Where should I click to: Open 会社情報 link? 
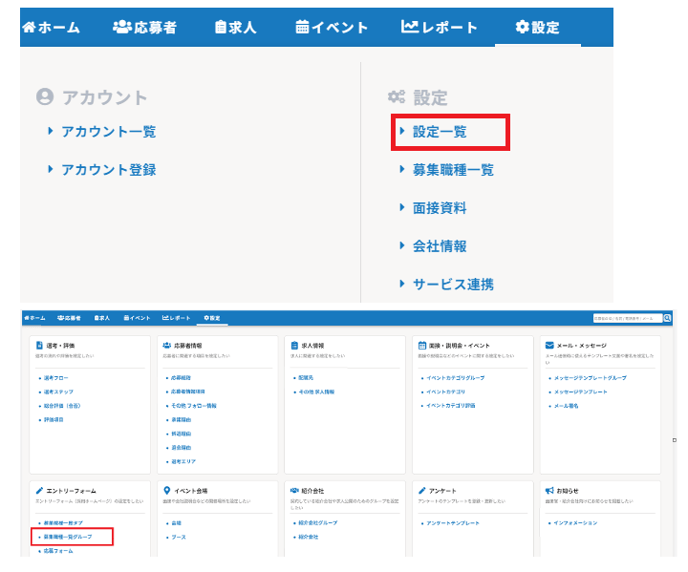coord(440,246)
